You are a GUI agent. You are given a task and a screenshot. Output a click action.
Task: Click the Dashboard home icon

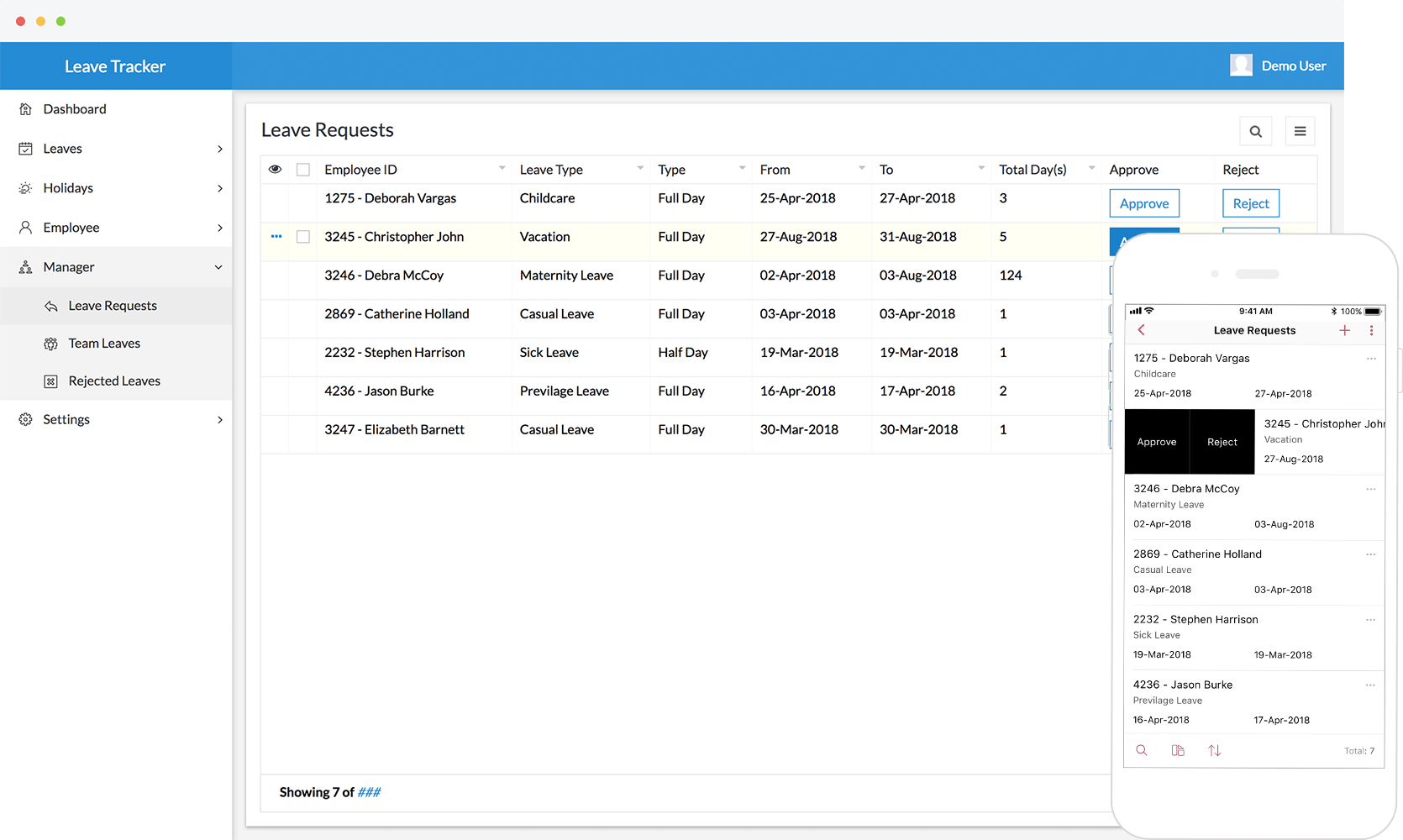click(x=25, y=109)
